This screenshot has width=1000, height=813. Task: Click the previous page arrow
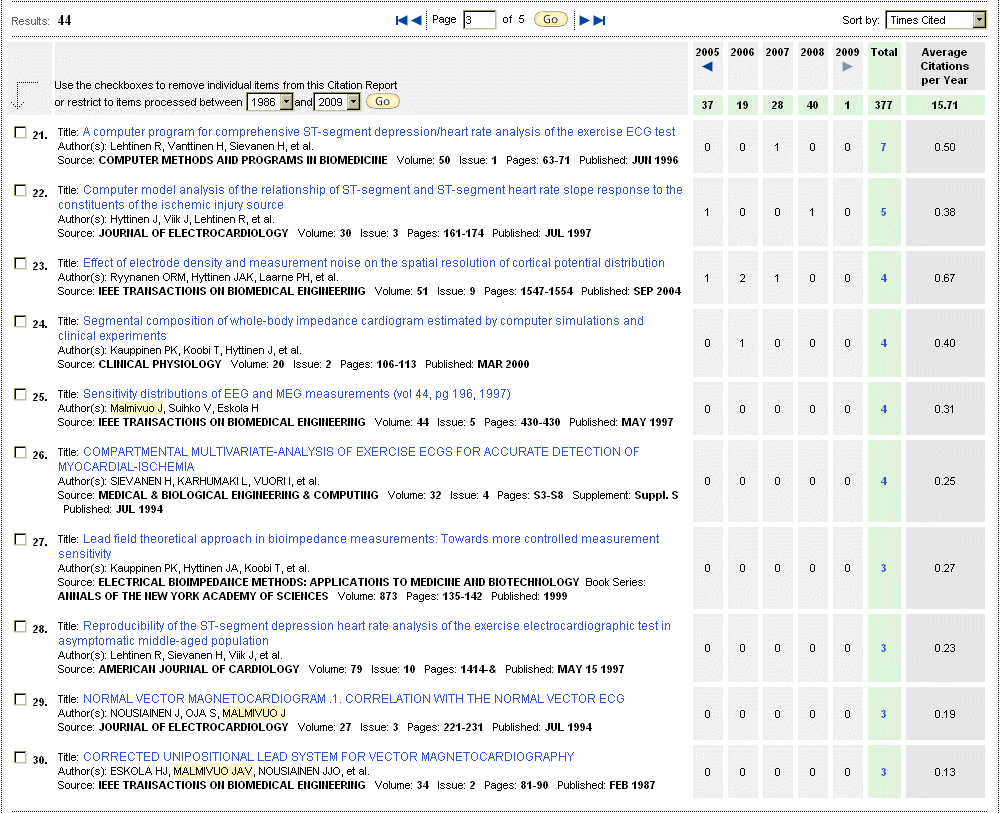coord(415,20)
